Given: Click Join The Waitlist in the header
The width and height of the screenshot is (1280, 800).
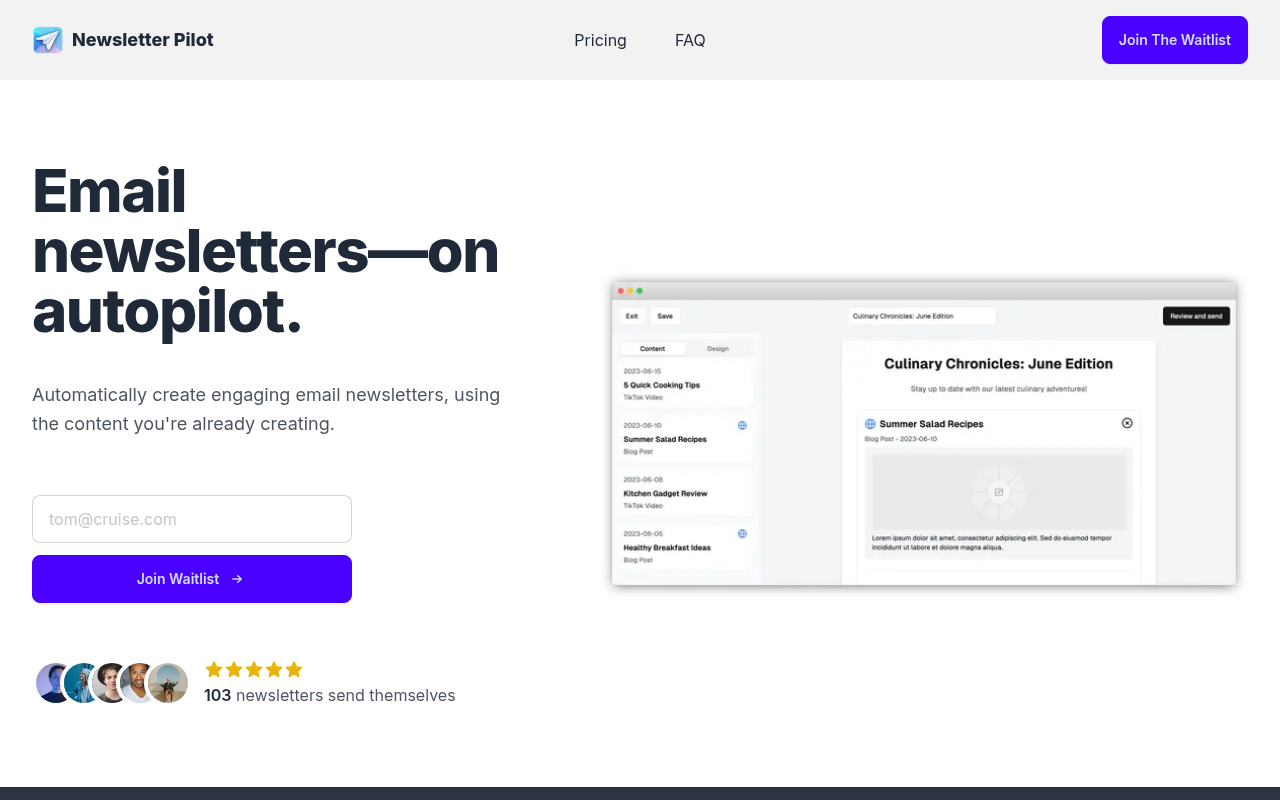Looking at the screenshot, I should [1174, 40].
